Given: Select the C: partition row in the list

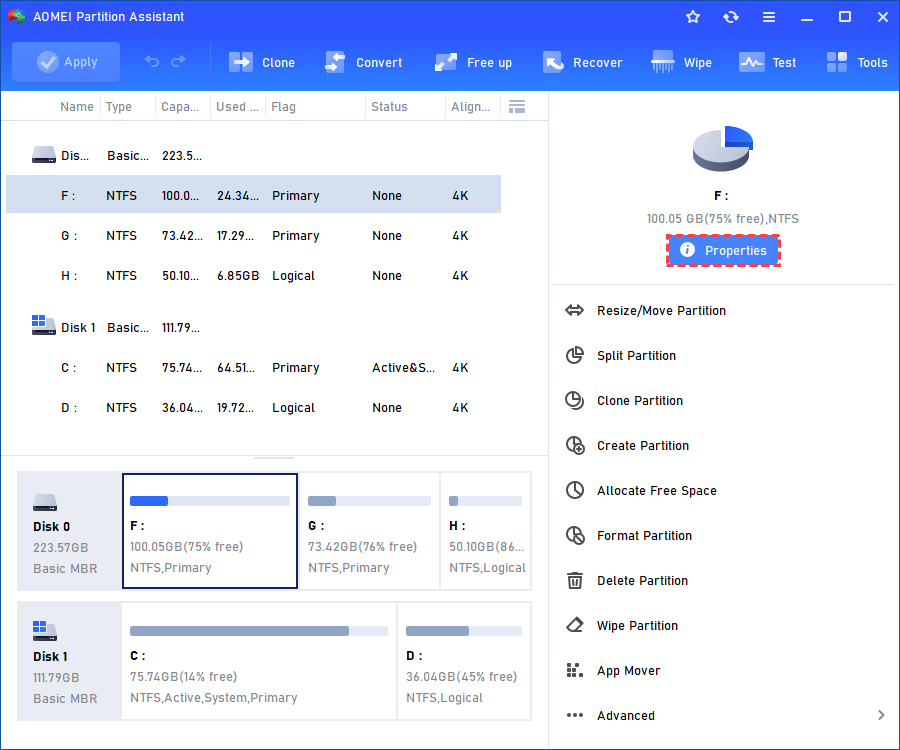Looking at the screenshot, I should (x=253, y=367).
